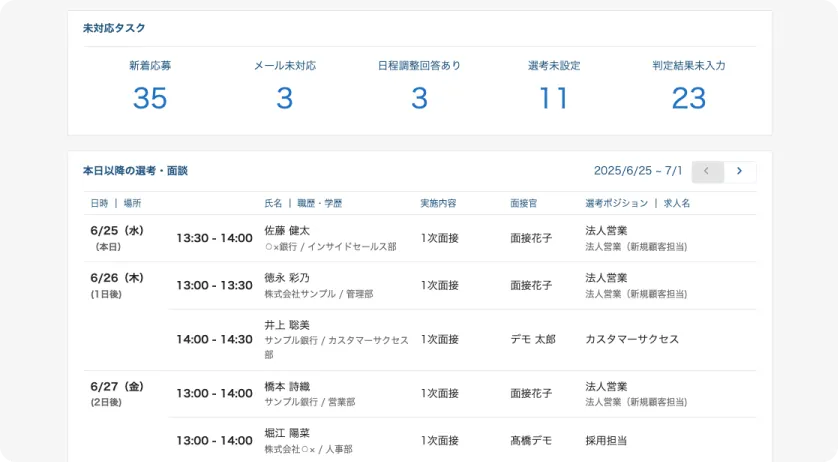This screenshot has height=462, width=838.
Task: Click interviewer 髙橋デモ
Action: pos(531,440)
